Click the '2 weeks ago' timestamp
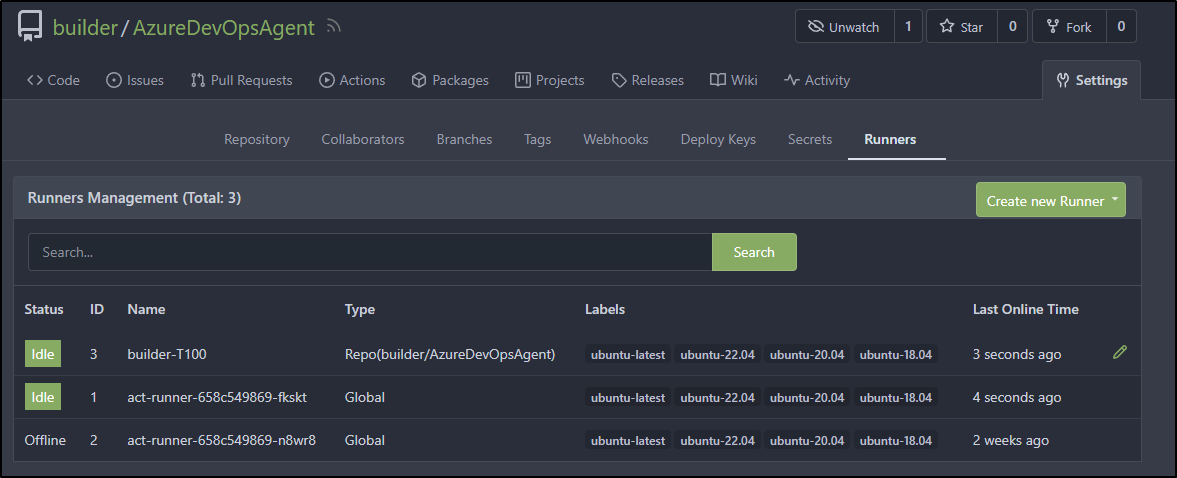Image resolution: width=1177 pixels, height=478 pixels. 1010,440
